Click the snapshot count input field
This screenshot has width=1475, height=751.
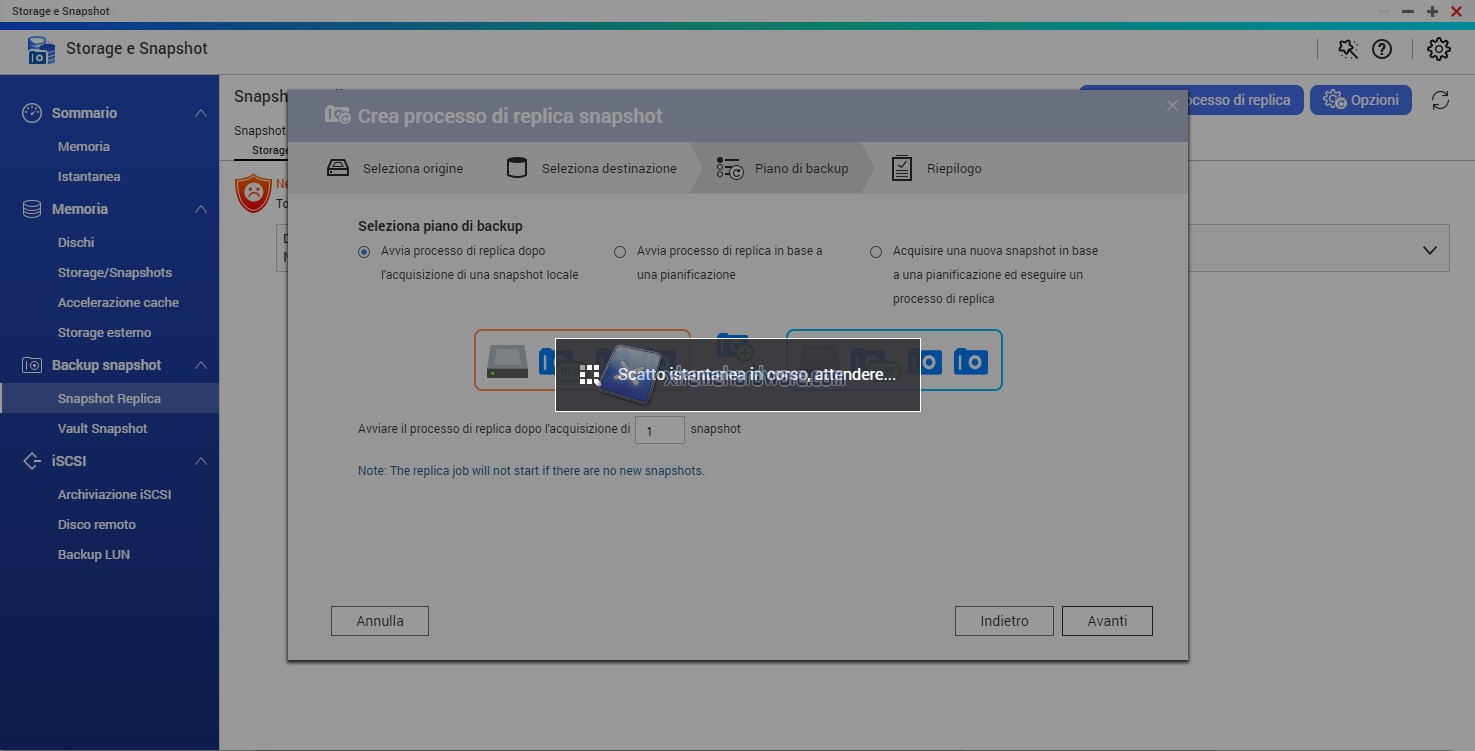659,430
